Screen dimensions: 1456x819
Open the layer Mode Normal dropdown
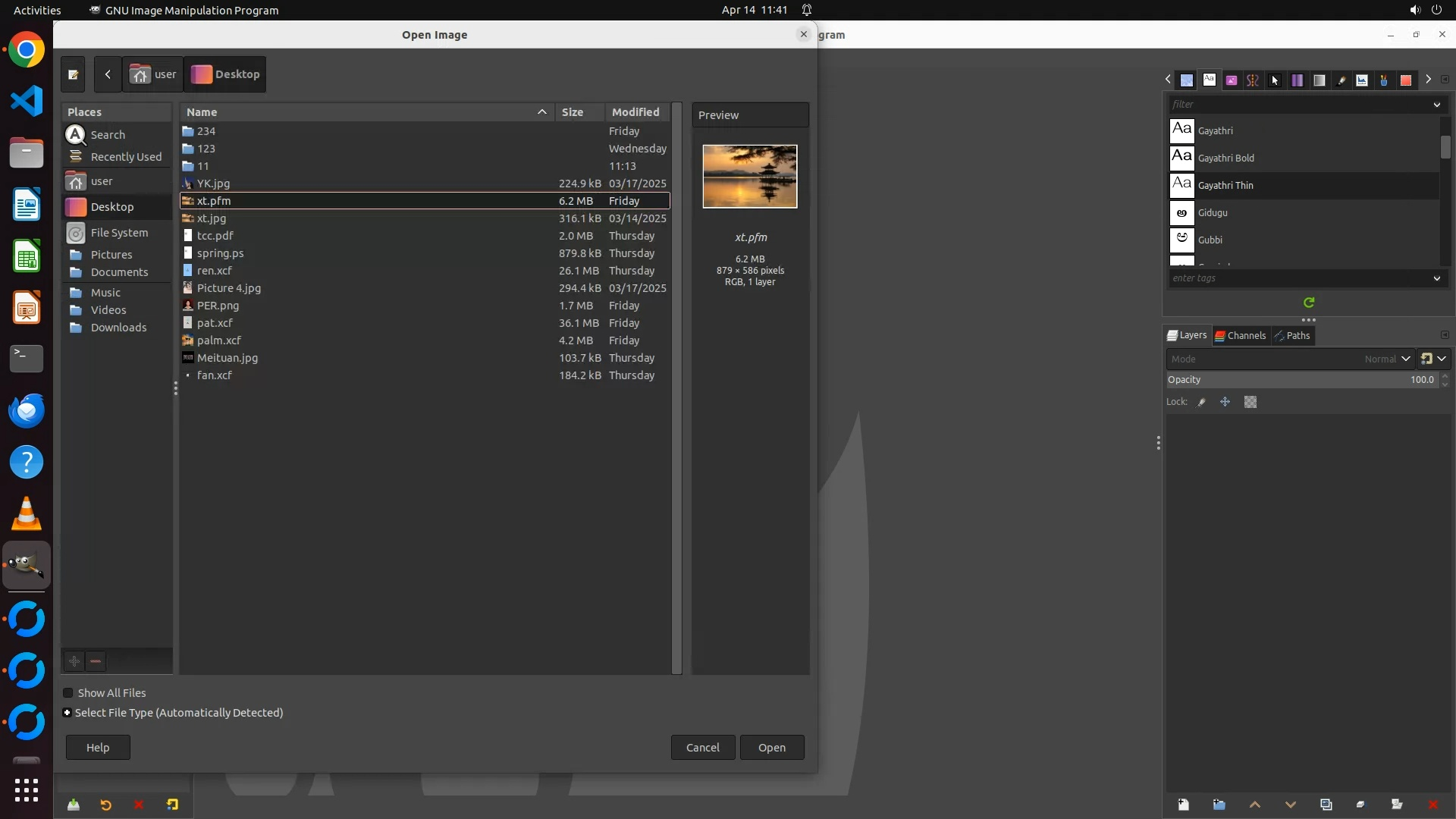(1386, 359)
